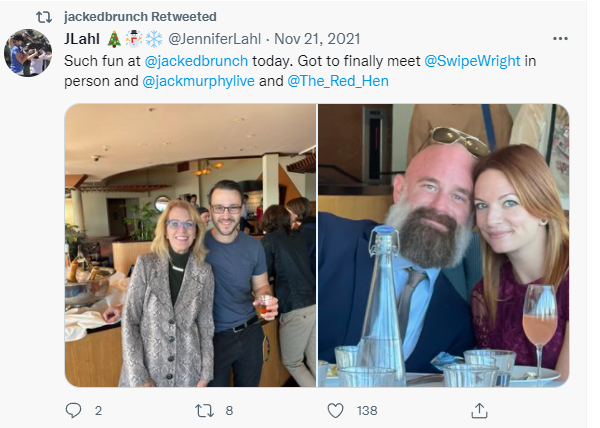Screen dimensions: 600x428
Task: Open the three-dot more options menu
Action: [x=560, y=39]
